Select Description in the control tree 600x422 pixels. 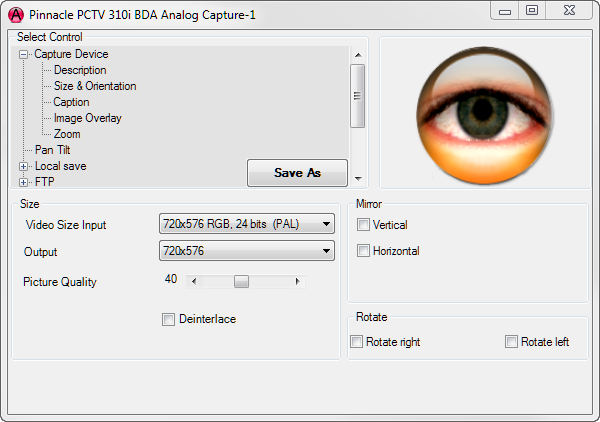click(80, 70)
